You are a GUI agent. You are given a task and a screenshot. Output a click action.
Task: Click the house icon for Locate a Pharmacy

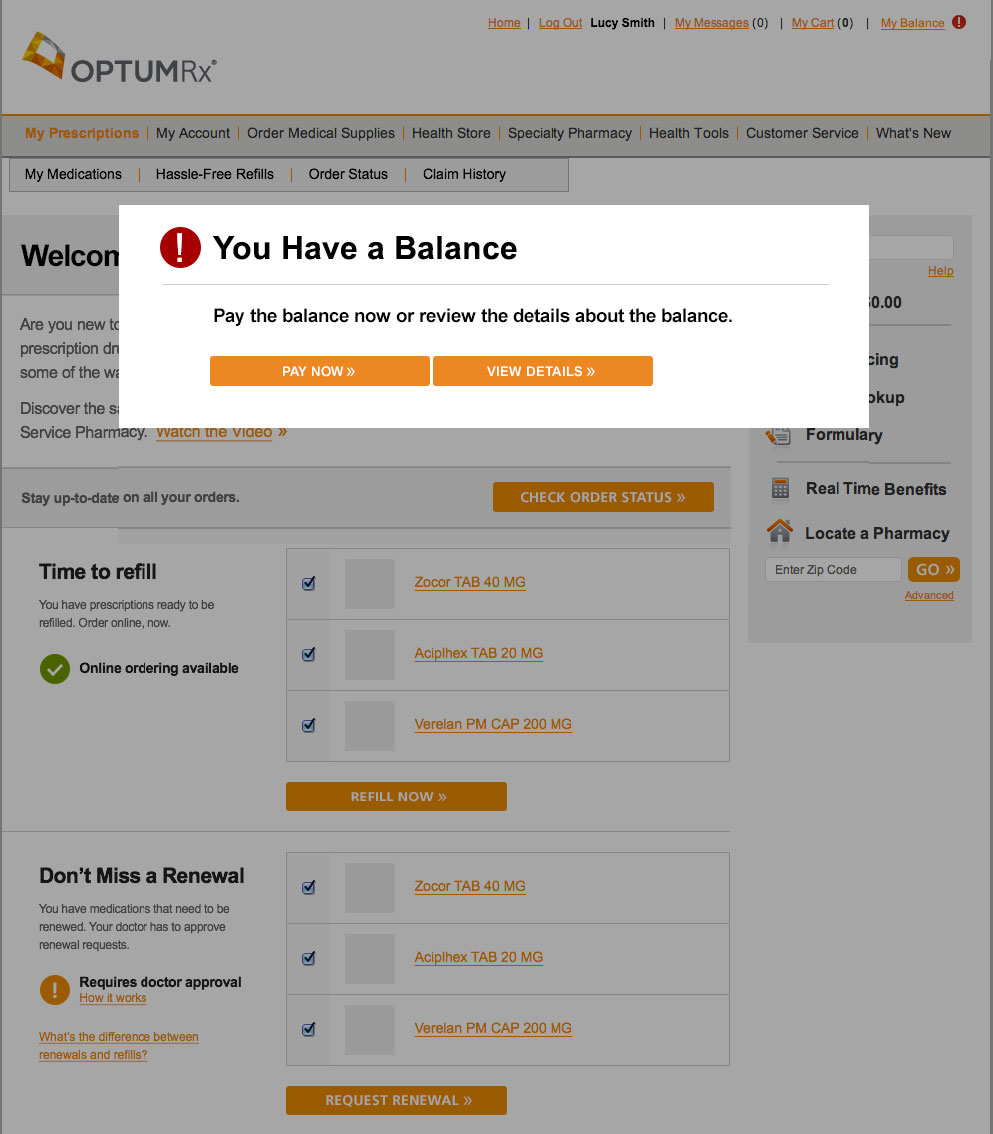click(780, 532)
